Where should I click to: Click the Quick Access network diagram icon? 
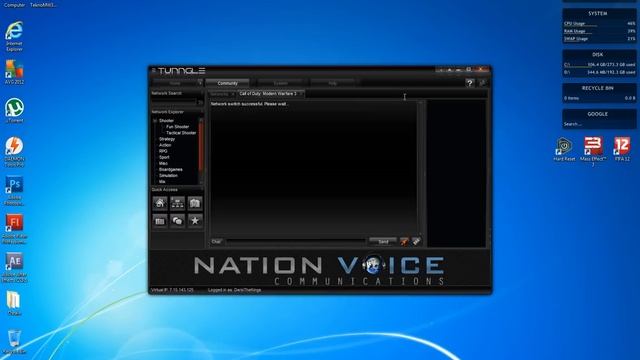[178, 203]
